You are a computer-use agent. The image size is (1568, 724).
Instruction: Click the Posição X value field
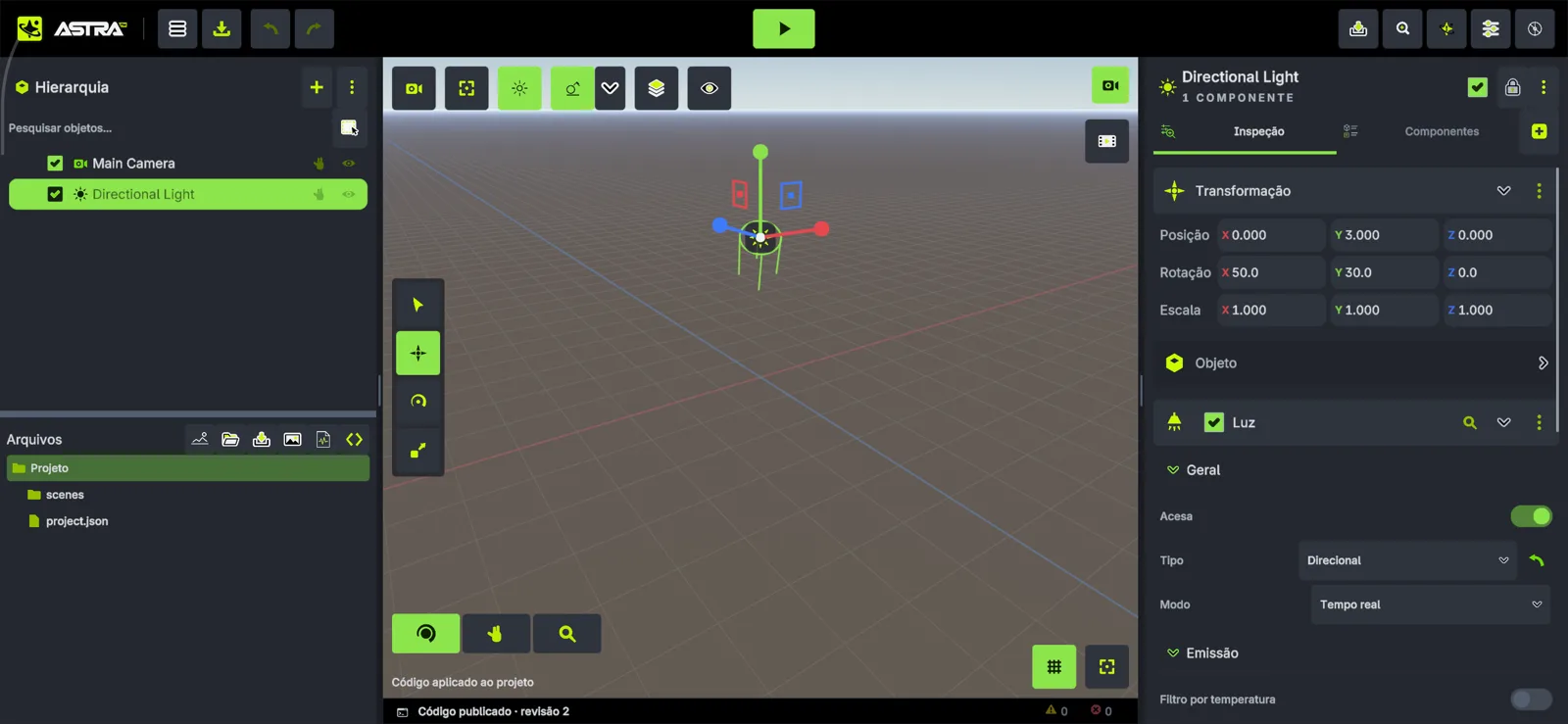click(x=1271, y=235)
